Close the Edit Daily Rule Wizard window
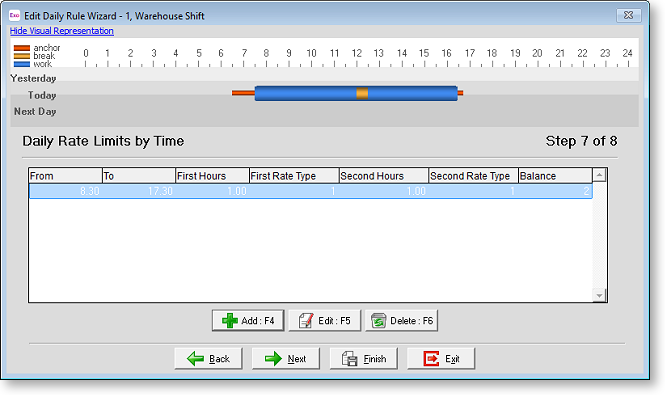Viewport: 665px width, 395px height. pos(629,15)
